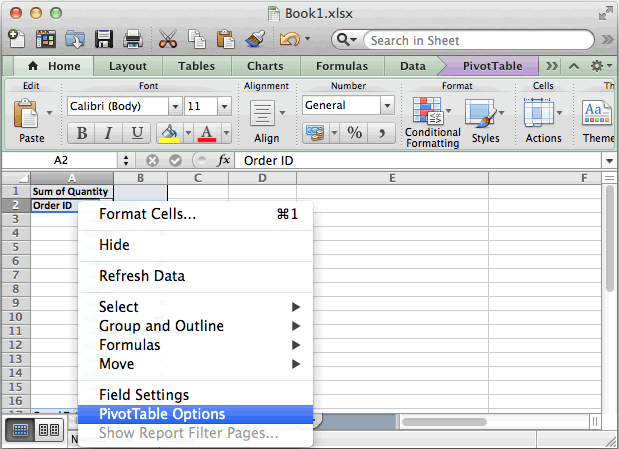Select column E header
This screenshot has width=619, height=449.
(x=392, y=178)
